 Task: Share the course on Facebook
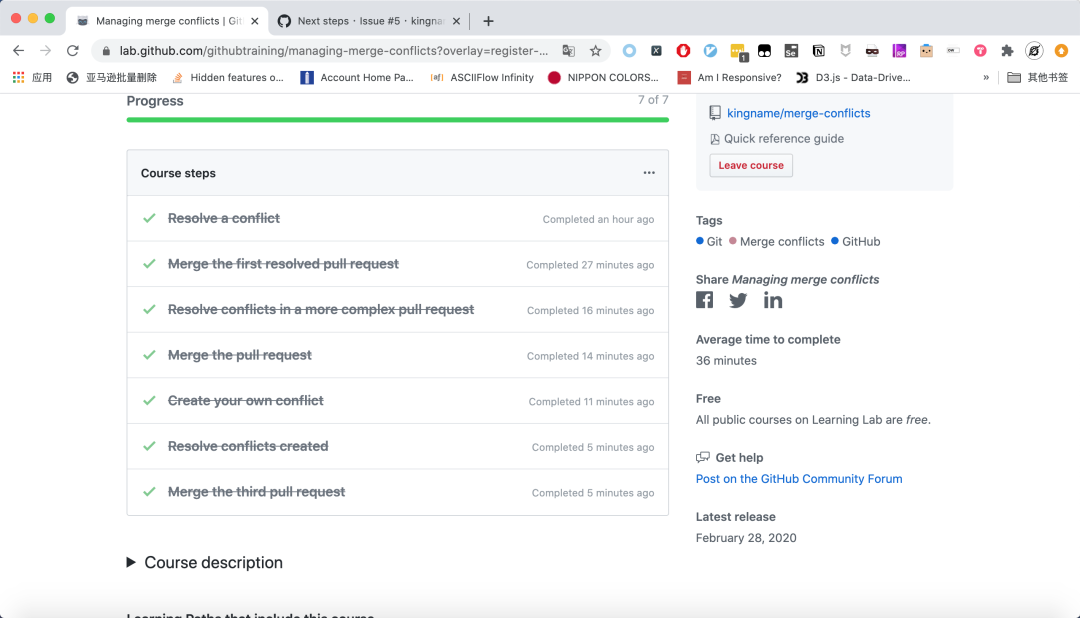(x=704, y=300)
